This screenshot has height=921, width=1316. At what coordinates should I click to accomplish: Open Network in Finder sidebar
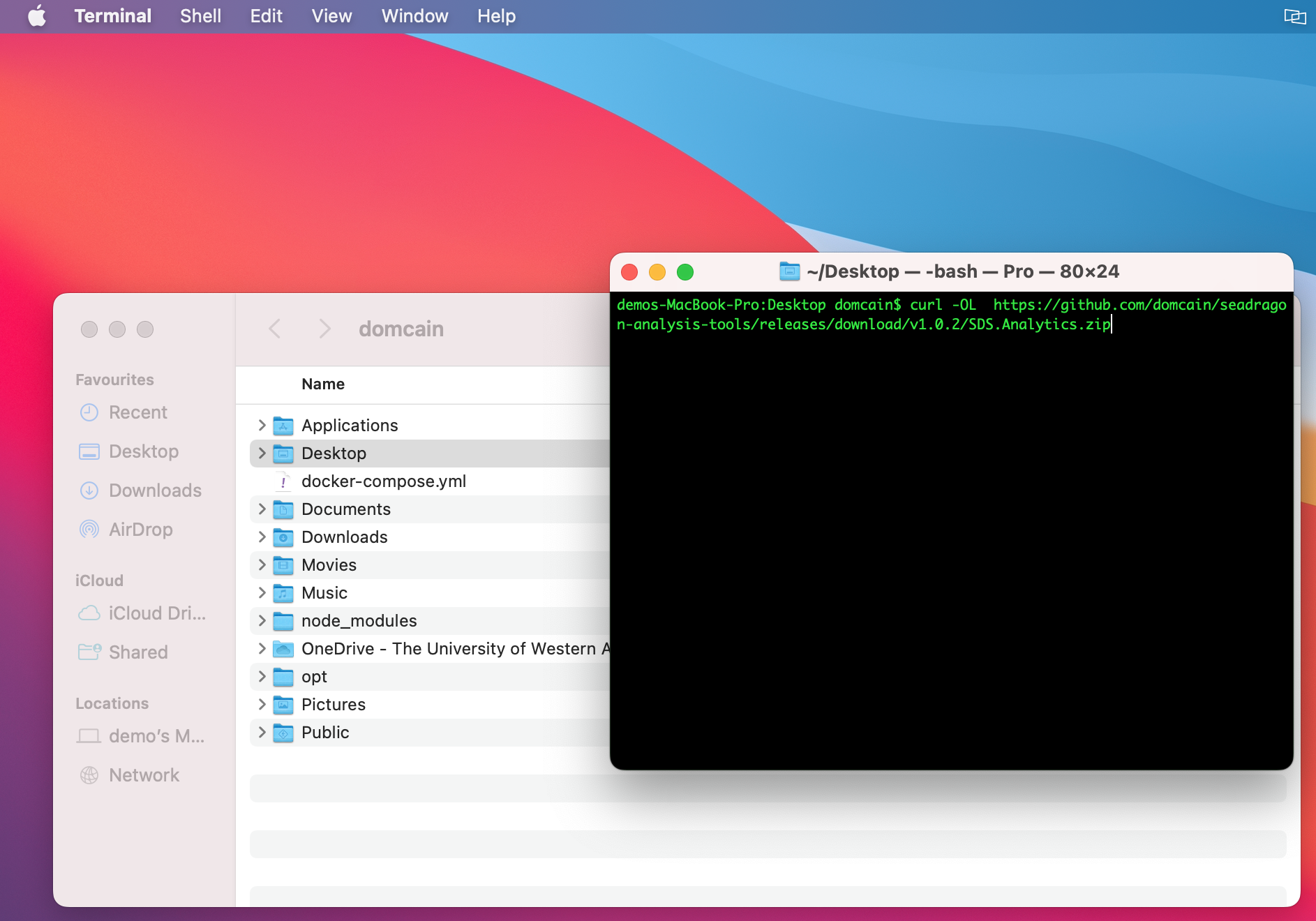pos(130,775)
